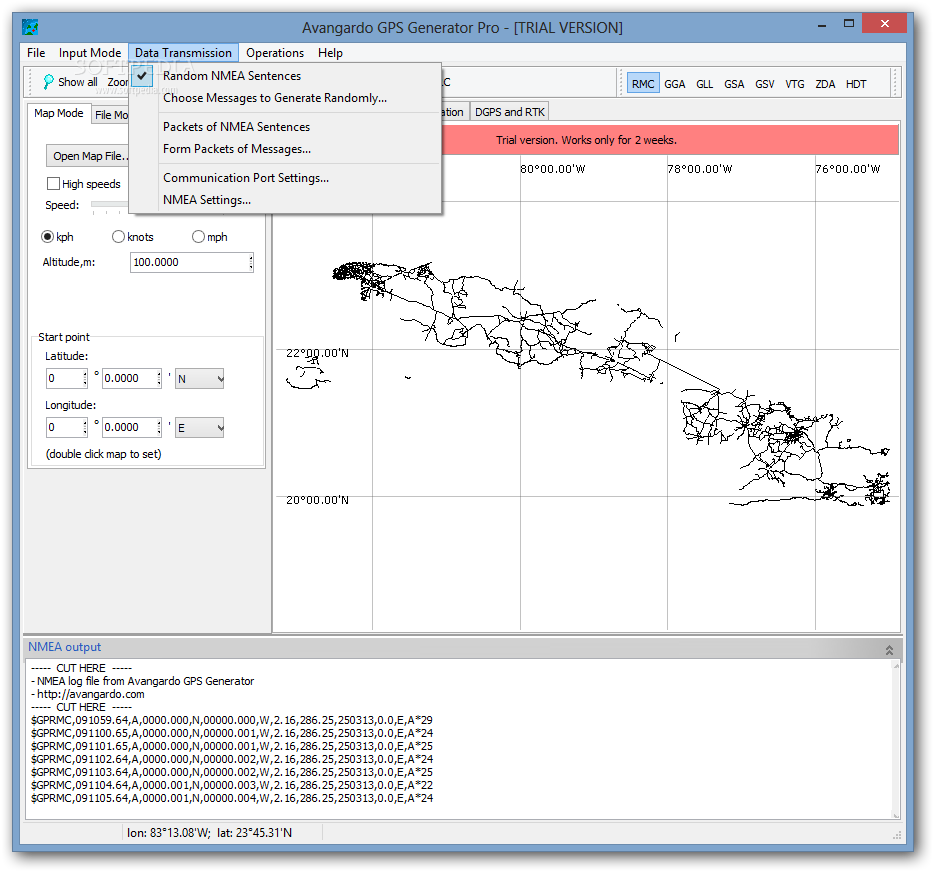Open the File menu
934x872 pixels.
click(36, 53)
